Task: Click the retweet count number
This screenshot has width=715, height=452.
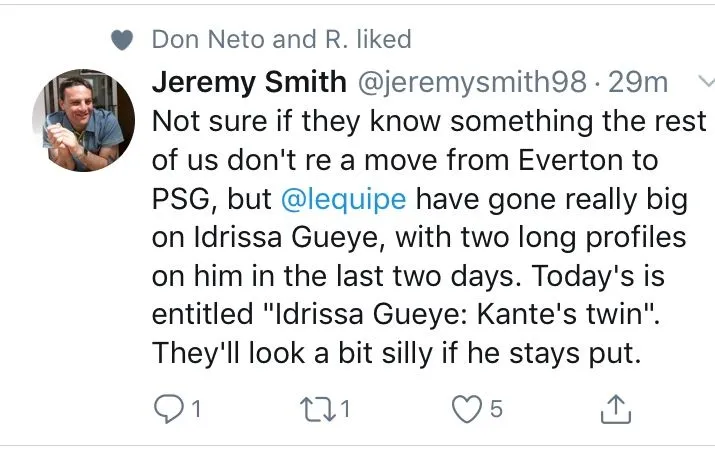Action: pyautogui.click(x=346, y=409)
